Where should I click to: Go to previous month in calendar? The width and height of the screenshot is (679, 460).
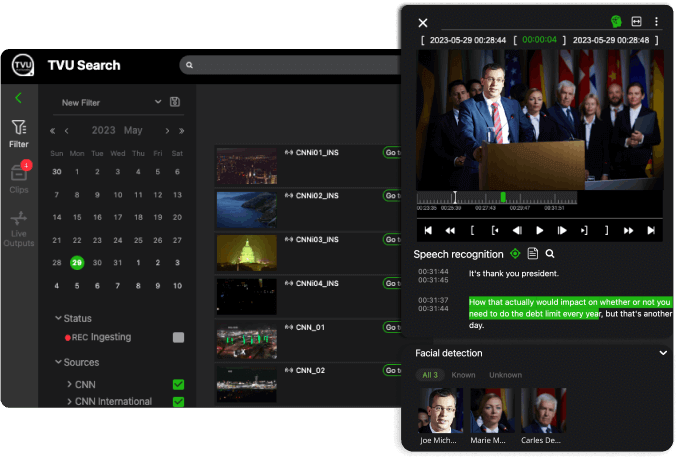(67, 131)
